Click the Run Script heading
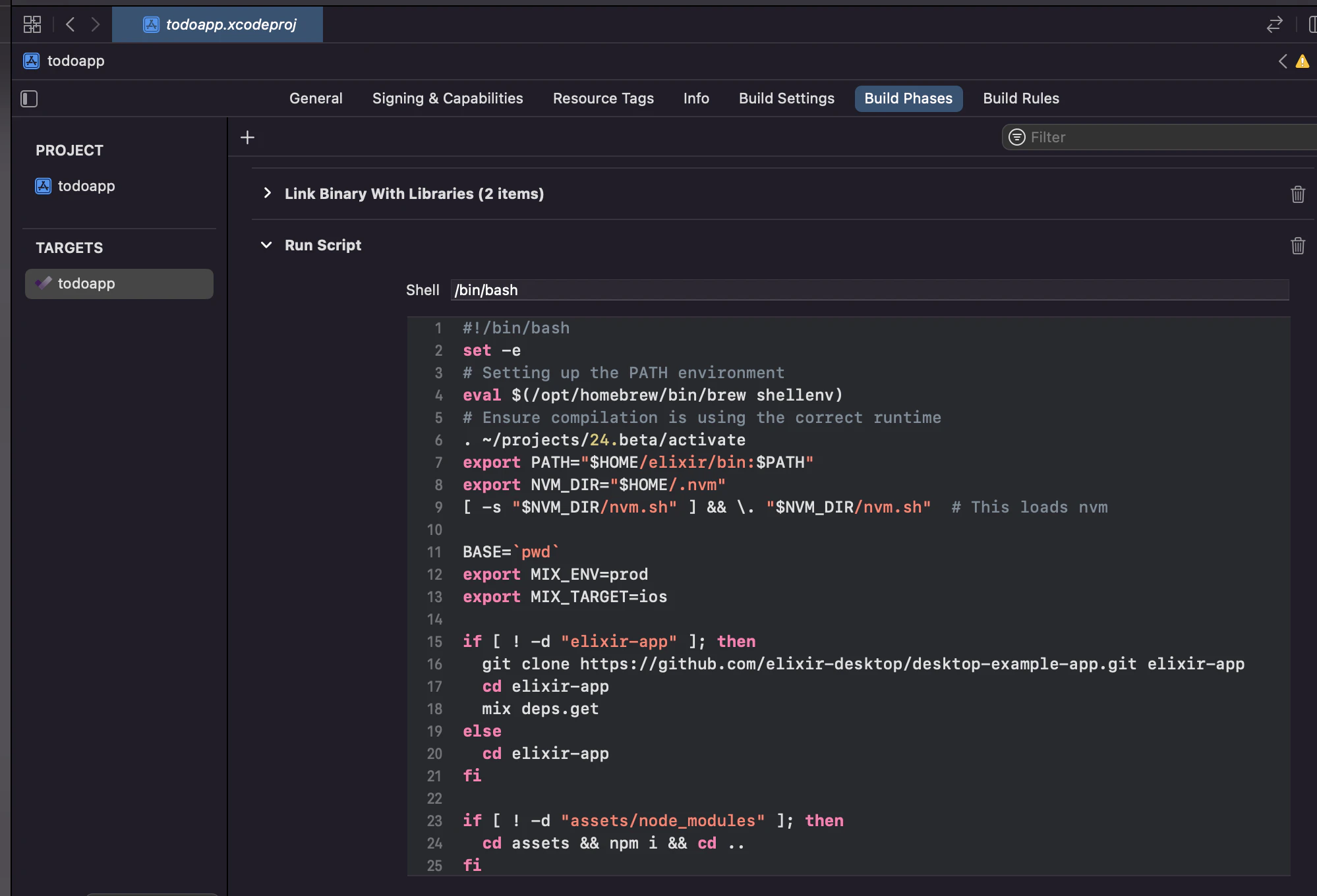Screen dimensions: 1317x896 coord(323,245)
